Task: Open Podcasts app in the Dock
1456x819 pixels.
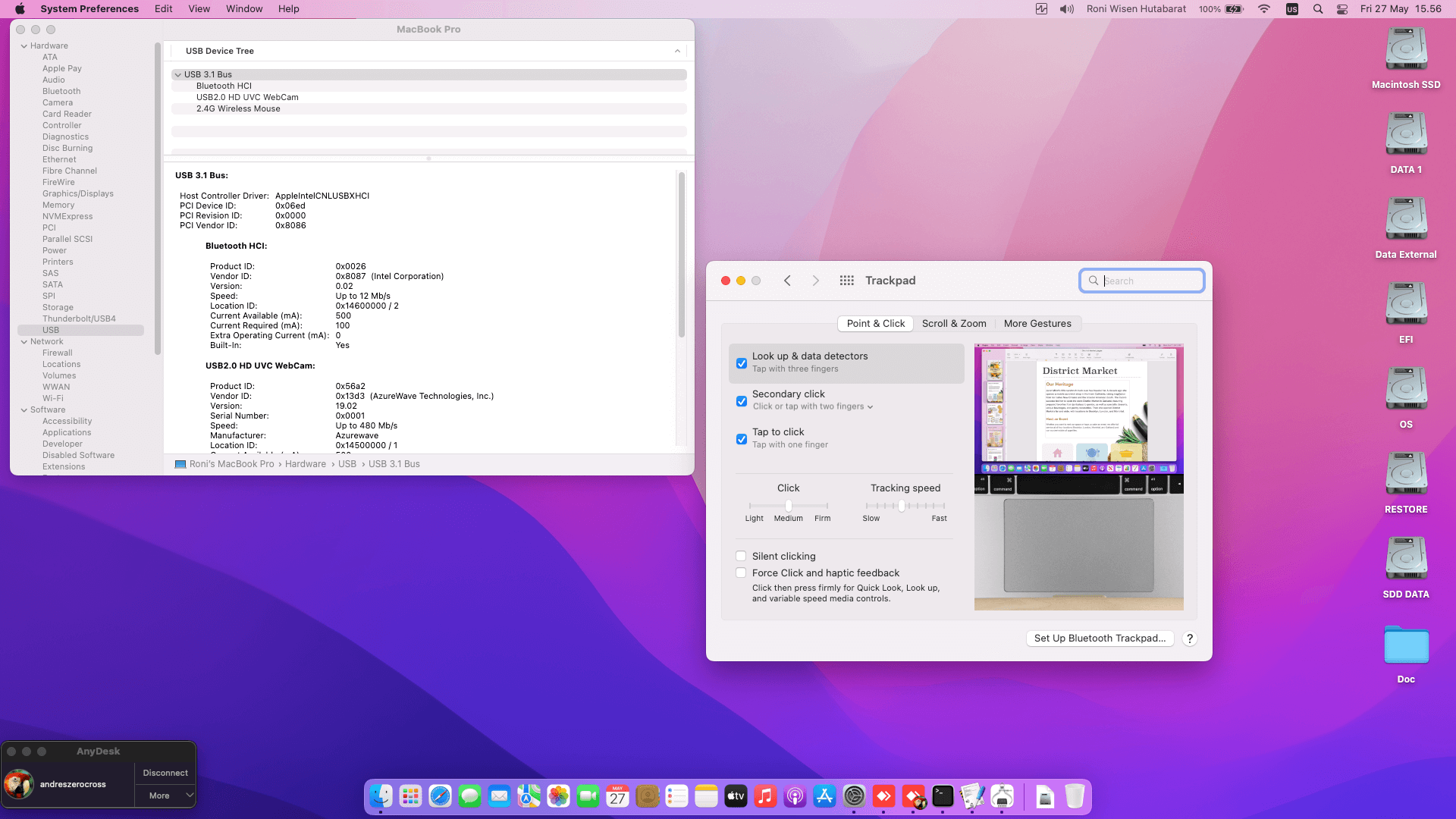Action: [x=795, y=796]
